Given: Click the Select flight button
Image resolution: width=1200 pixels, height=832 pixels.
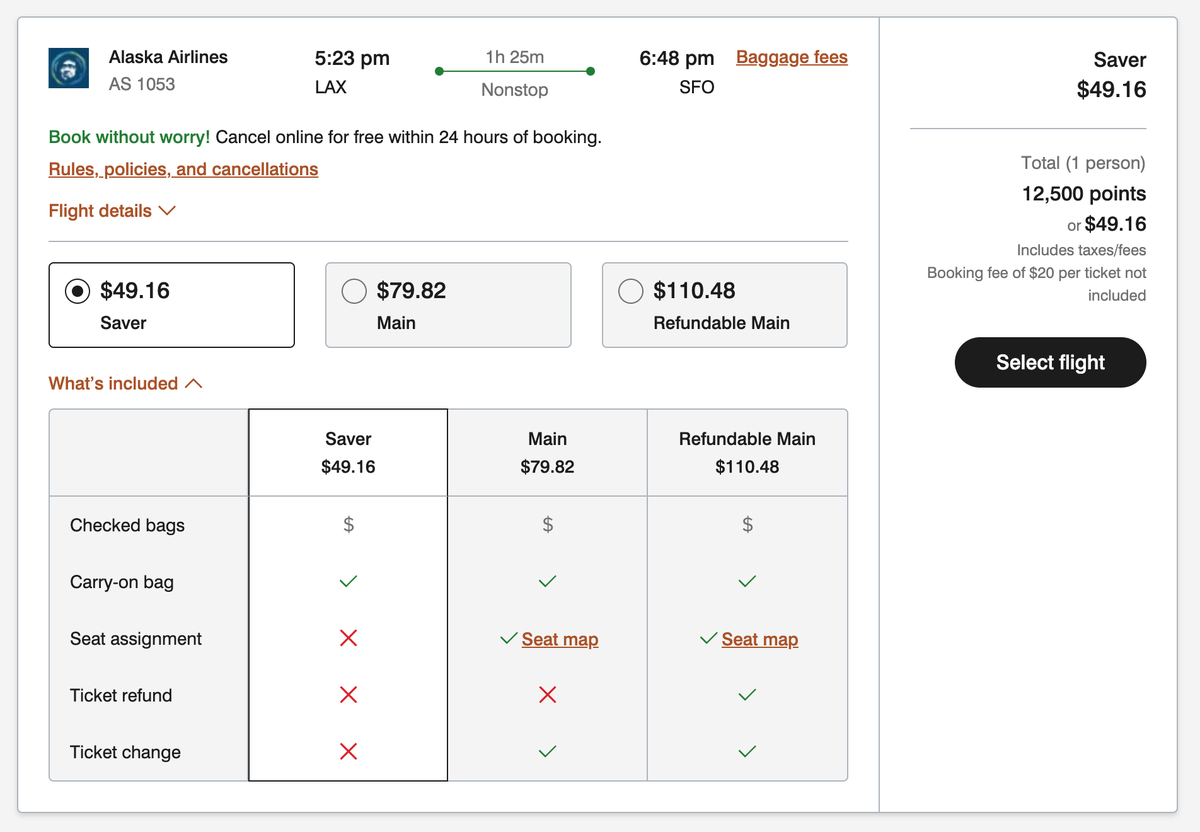Looking at the screenshot, I should [x=1050, y=362].
